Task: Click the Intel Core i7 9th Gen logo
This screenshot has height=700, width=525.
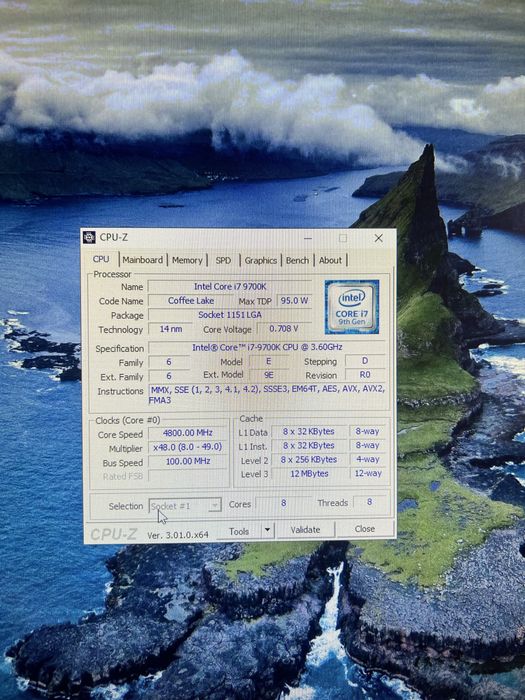Action: point(352,307)
